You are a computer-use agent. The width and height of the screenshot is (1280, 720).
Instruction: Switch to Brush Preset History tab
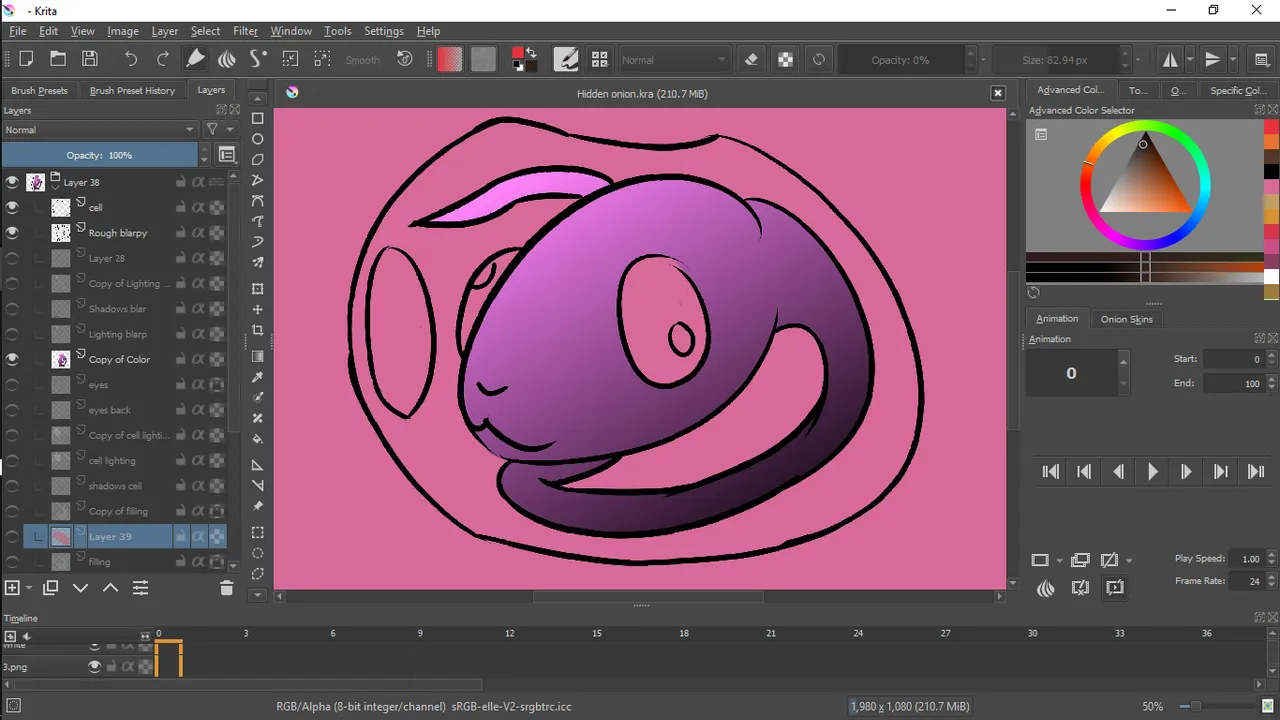[132, 90]
